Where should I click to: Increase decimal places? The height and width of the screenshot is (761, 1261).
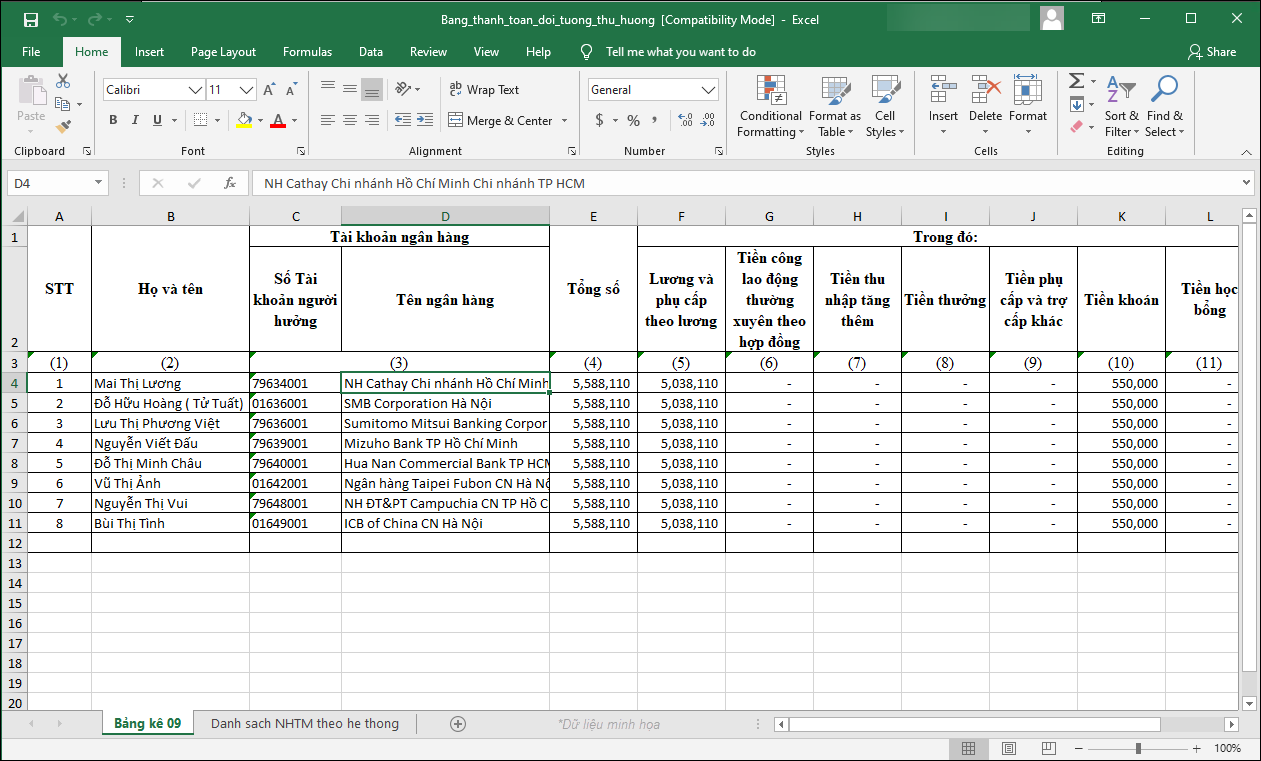click(x=685, y=120)
